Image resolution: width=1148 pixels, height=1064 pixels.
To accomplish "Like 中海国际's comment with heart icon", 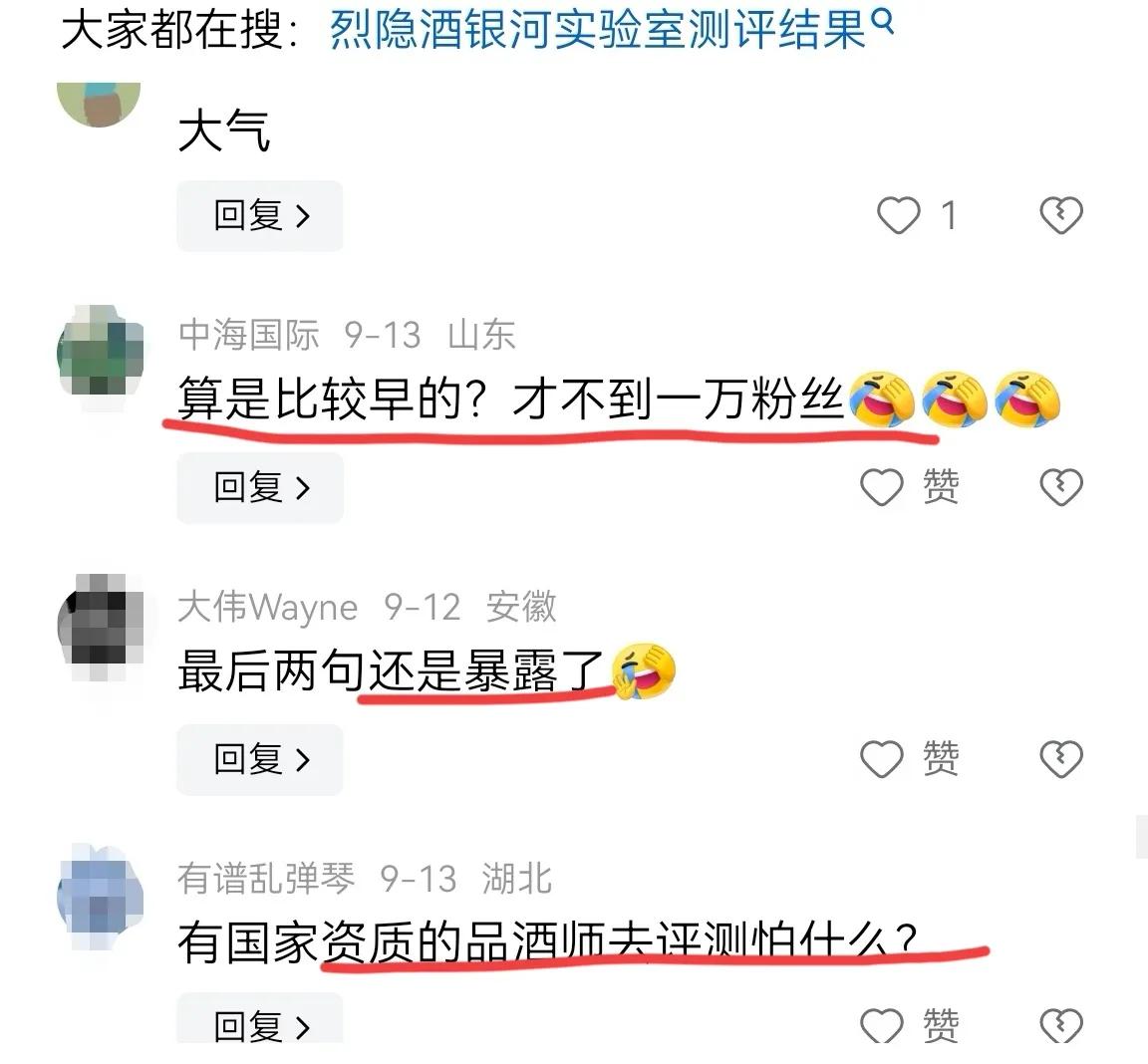I will click(x=881, y=487).
